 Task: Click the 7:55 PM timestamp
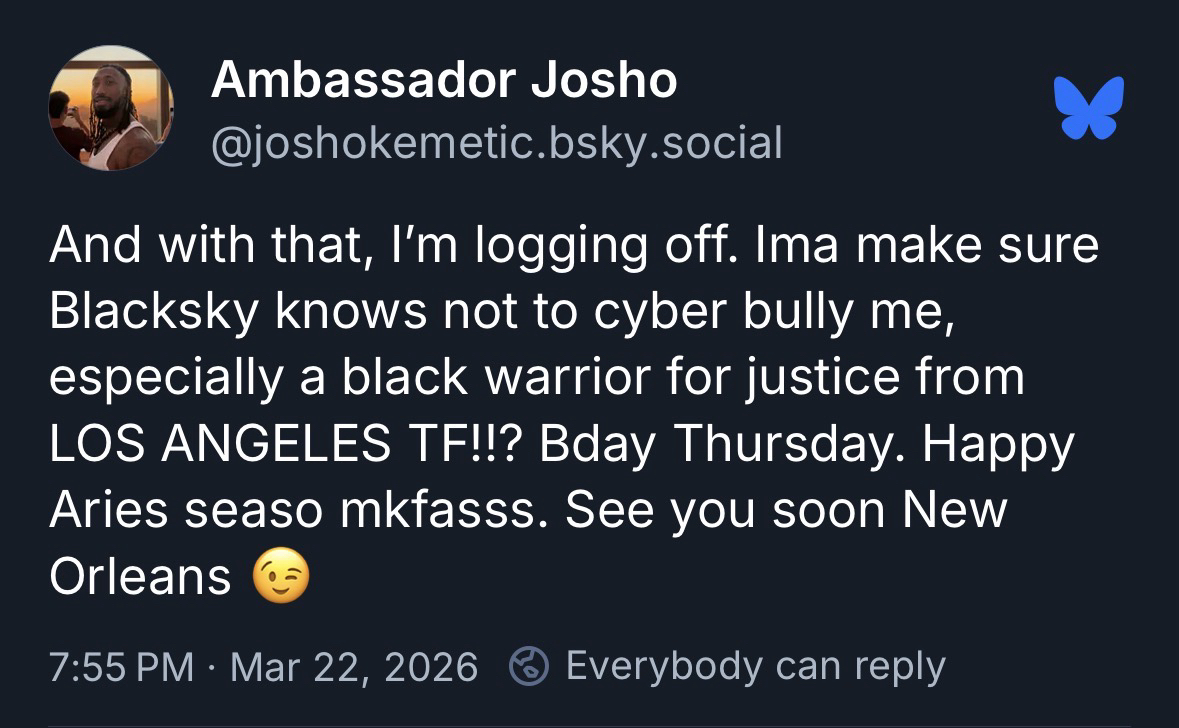[120, 667]
